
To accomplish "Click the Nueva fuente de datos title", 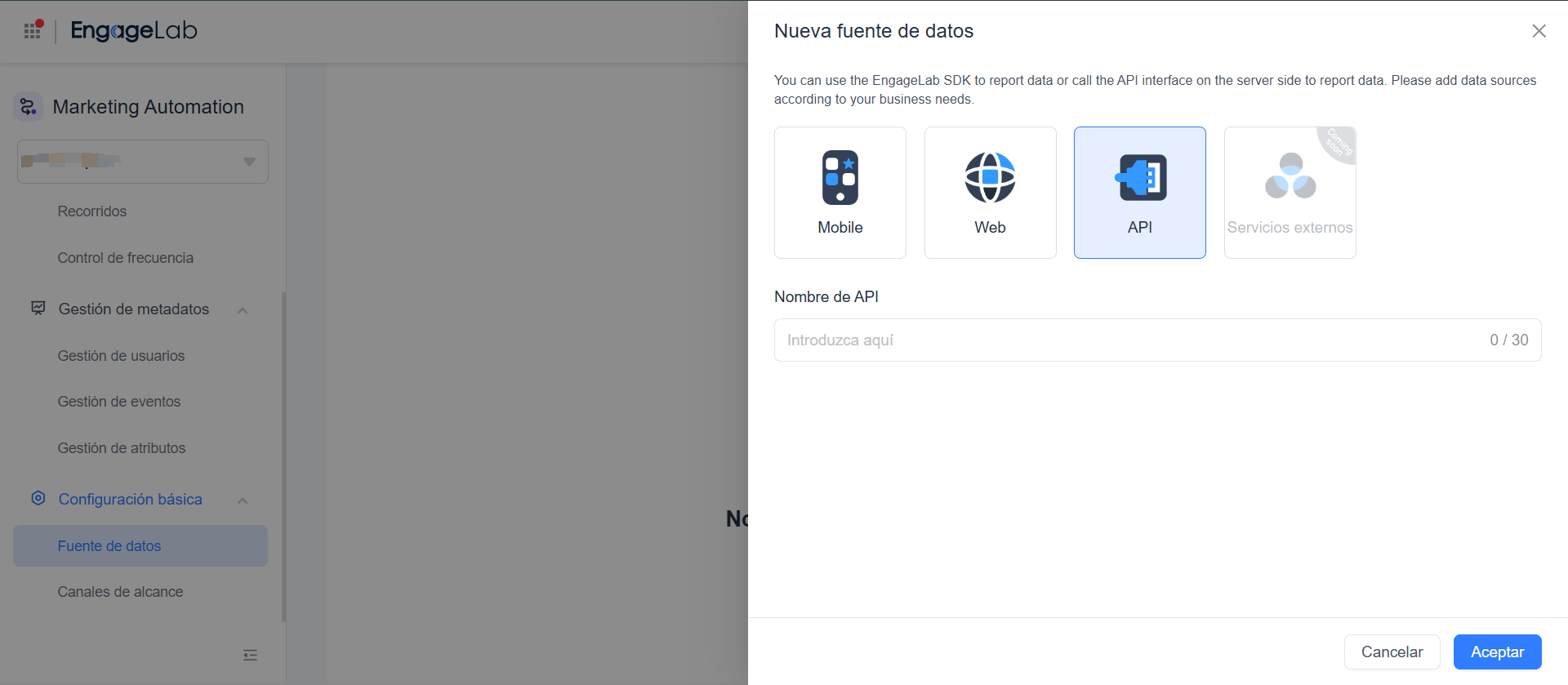I will pyautogui.click(x=874, y=31).
